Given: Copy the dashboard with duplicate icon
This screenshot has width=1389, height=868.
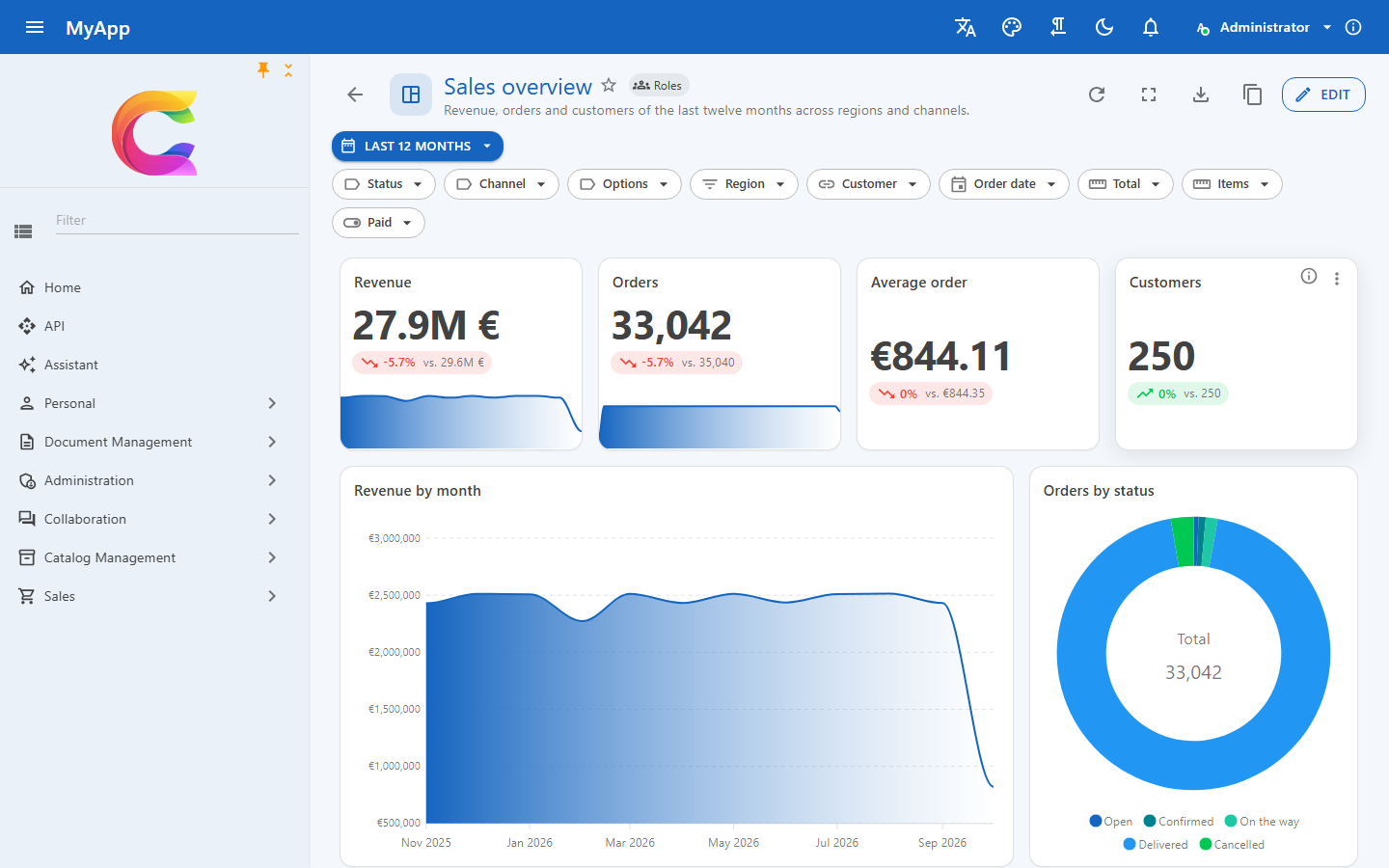Looking at the screenshot, I should click(x=1253, y=95).
